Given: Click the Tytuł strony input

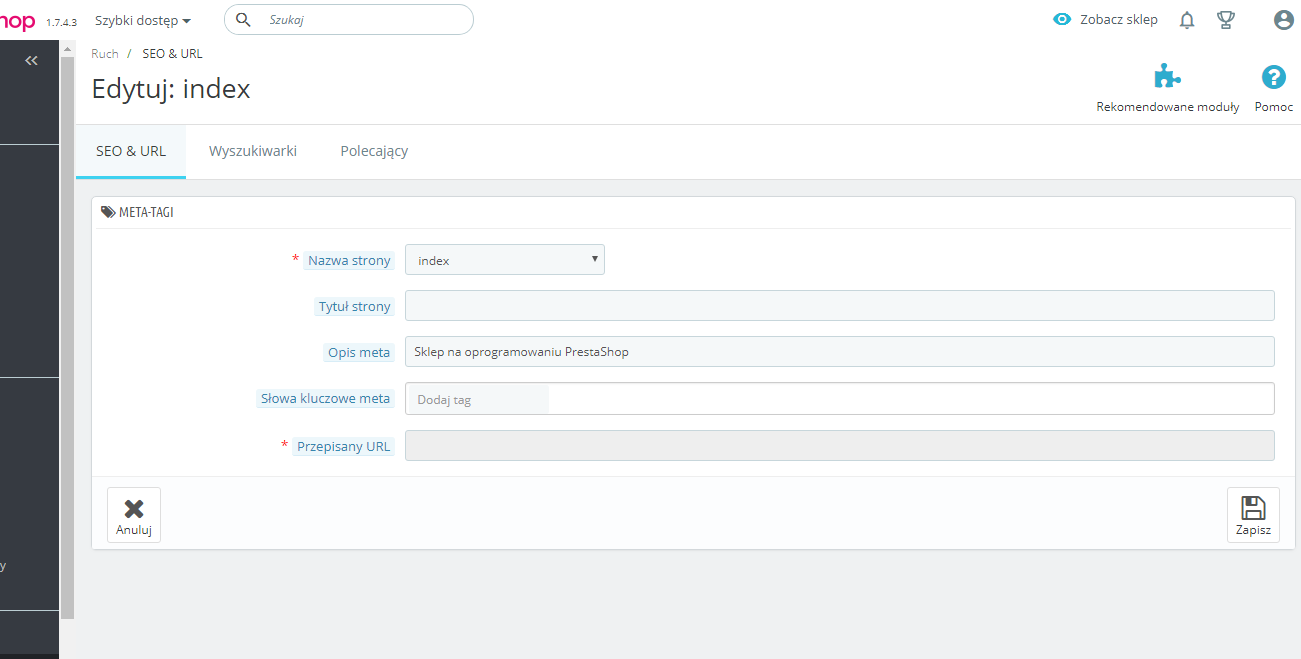Looking at the screenshot, I should click(x=840, y=306).
